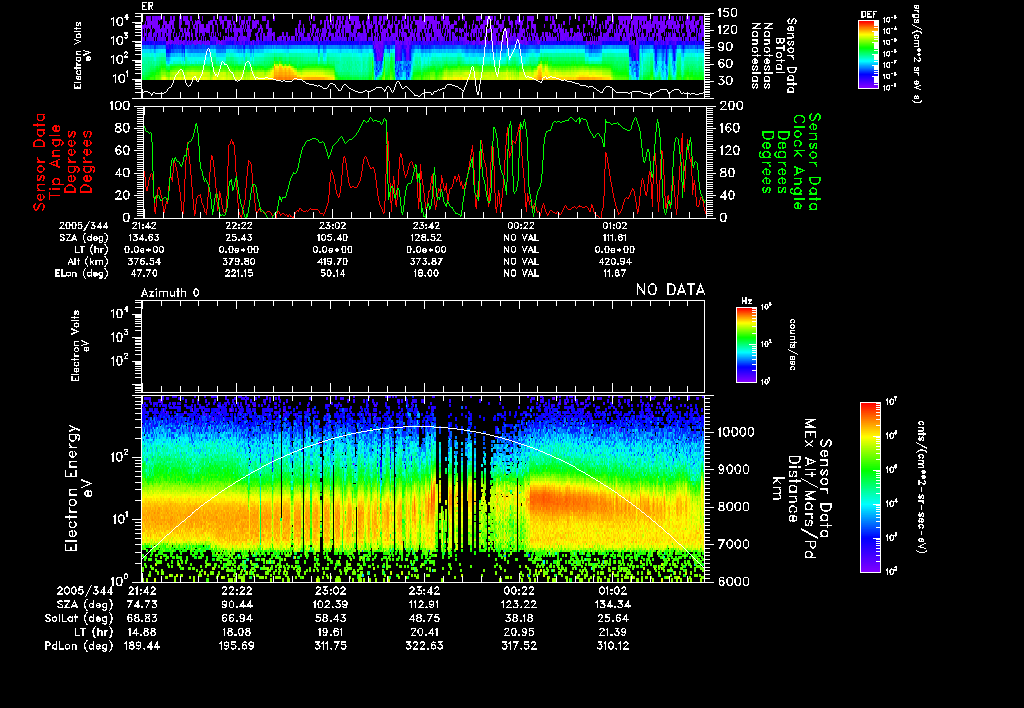Image resolution: width=1024 pixels, height=708 pixels.
Task: Select the SZA value 134.34
Action: pyautogui.click(x=613, y=604)
